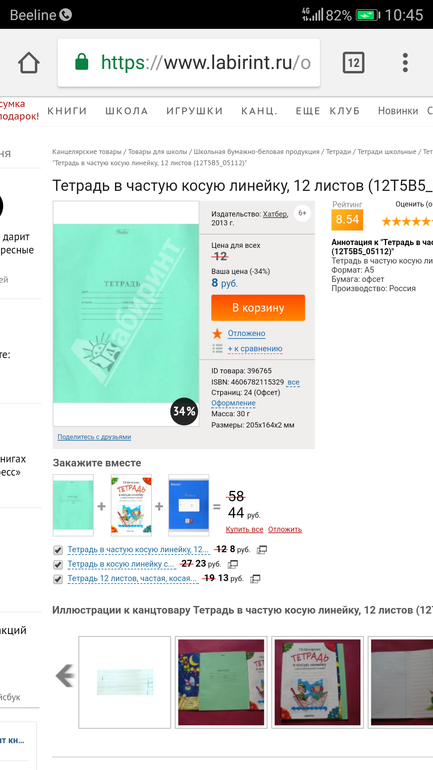Screen dimensions: 433x770
Task: Click the comparison list icon
Action: point(217,349)
